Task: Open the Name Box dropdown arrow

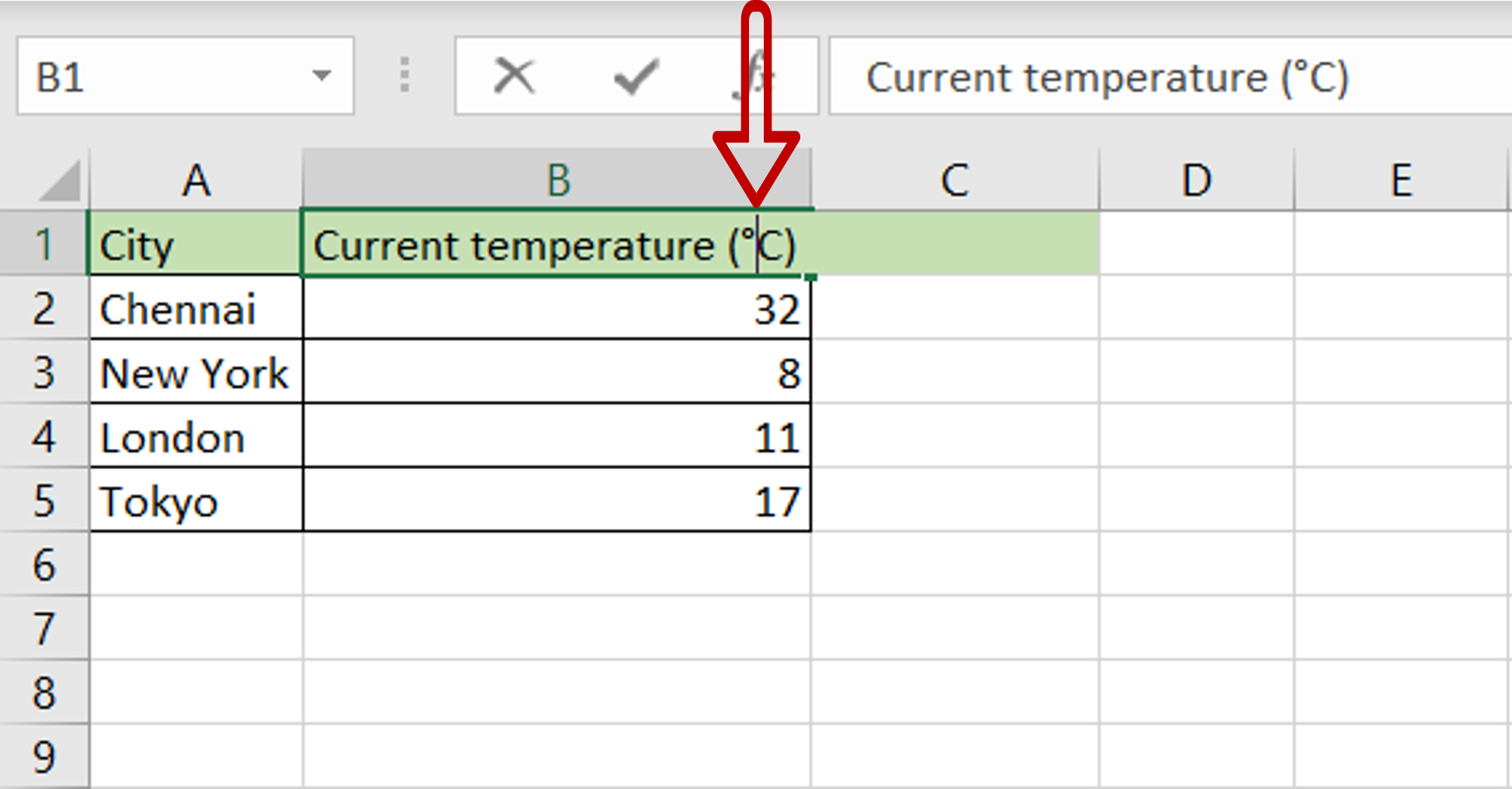Action: coord(321,75)
